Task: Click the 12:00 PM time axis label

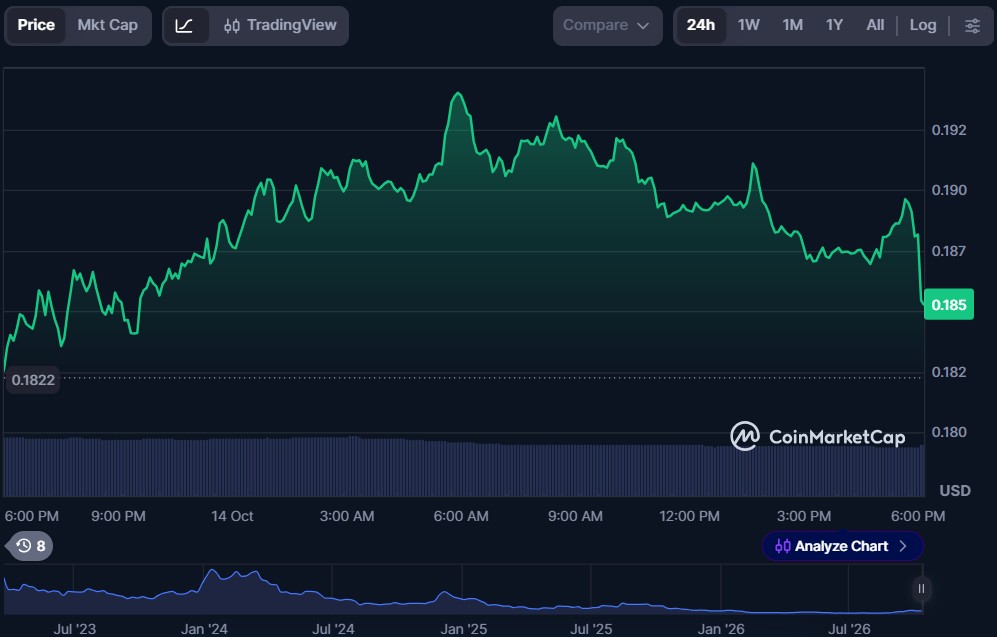Action: (x=689, y=516)
